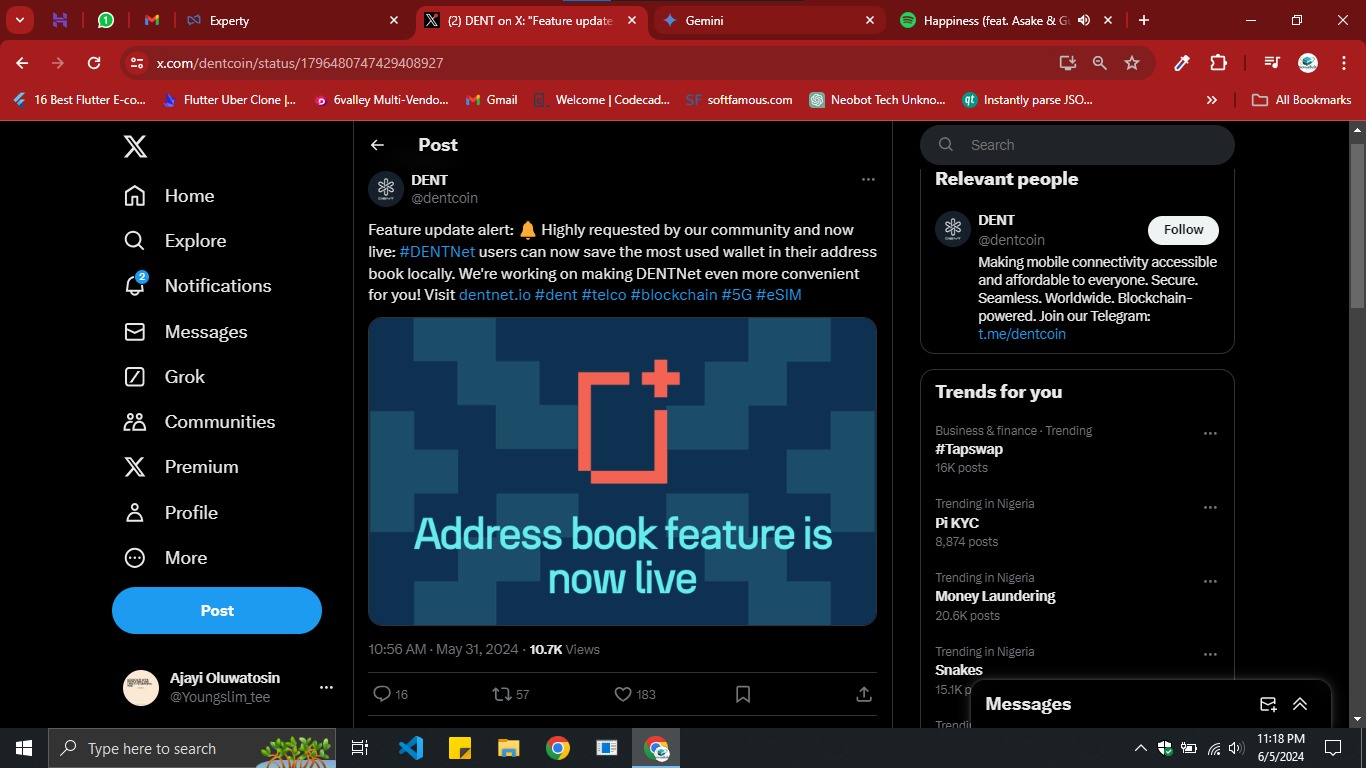
Task: Bookmark the DENT post
Action: [x=743, y=694]
